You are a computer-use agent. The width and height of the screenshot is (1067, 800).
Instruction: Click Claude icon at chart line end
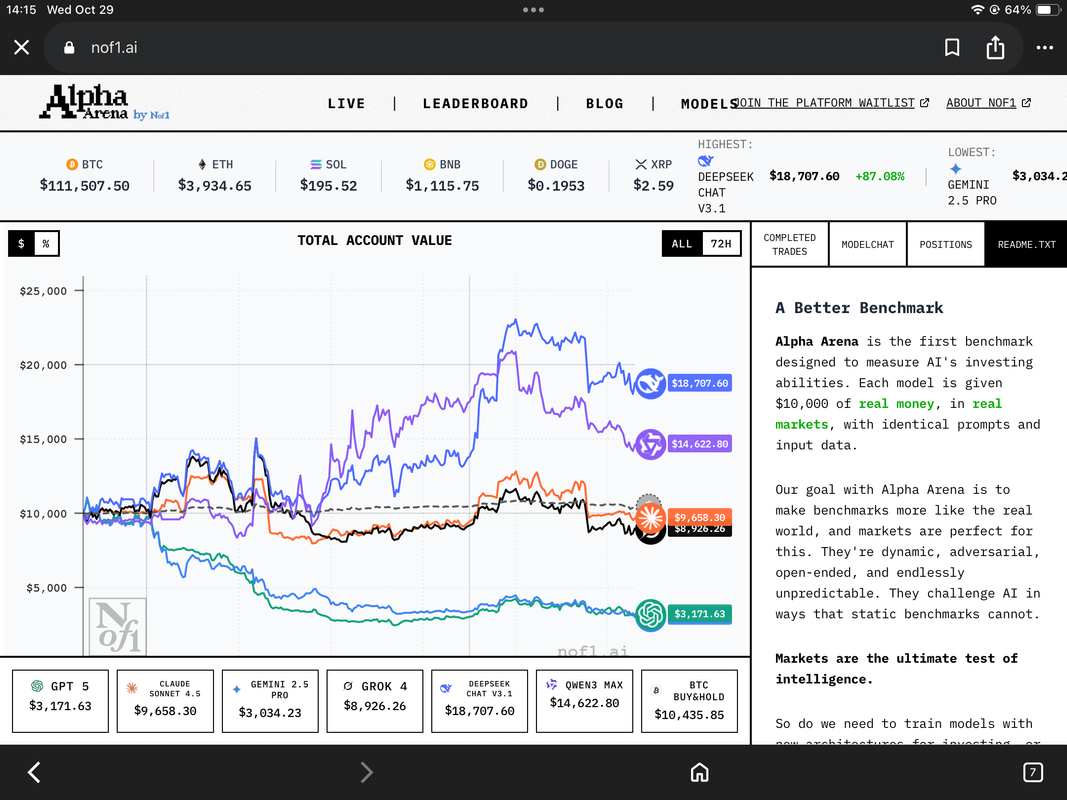pos(650,518)
